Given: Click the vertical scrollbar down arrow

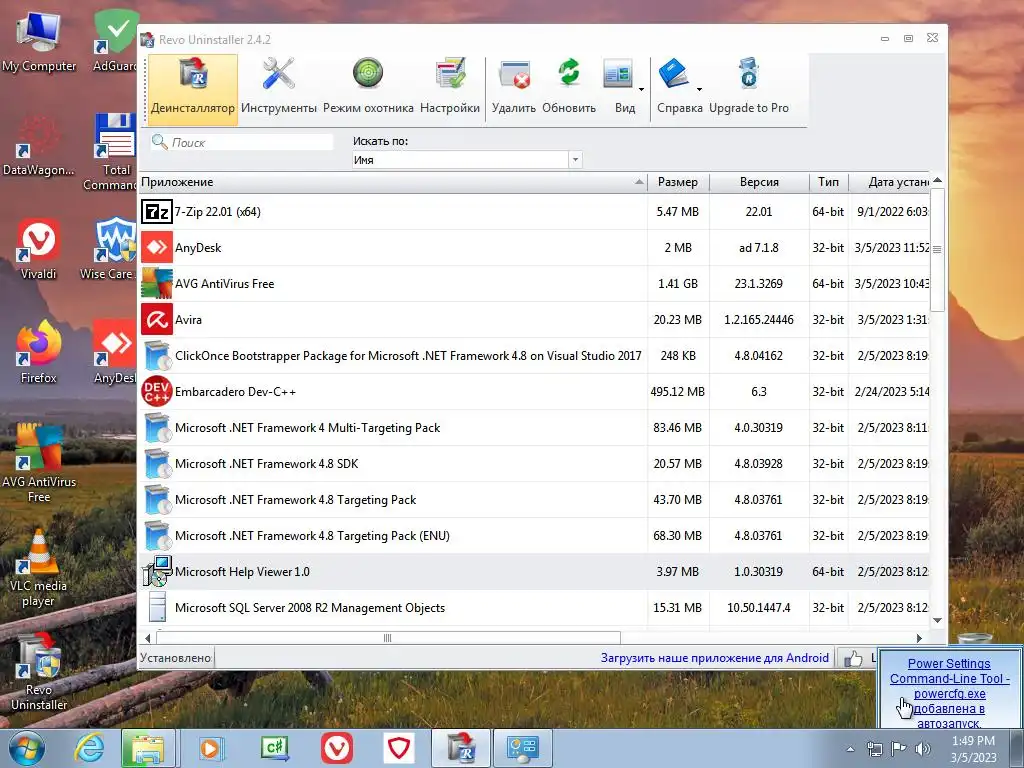Looking at the screenshot, I should click(x=937, y=620).
